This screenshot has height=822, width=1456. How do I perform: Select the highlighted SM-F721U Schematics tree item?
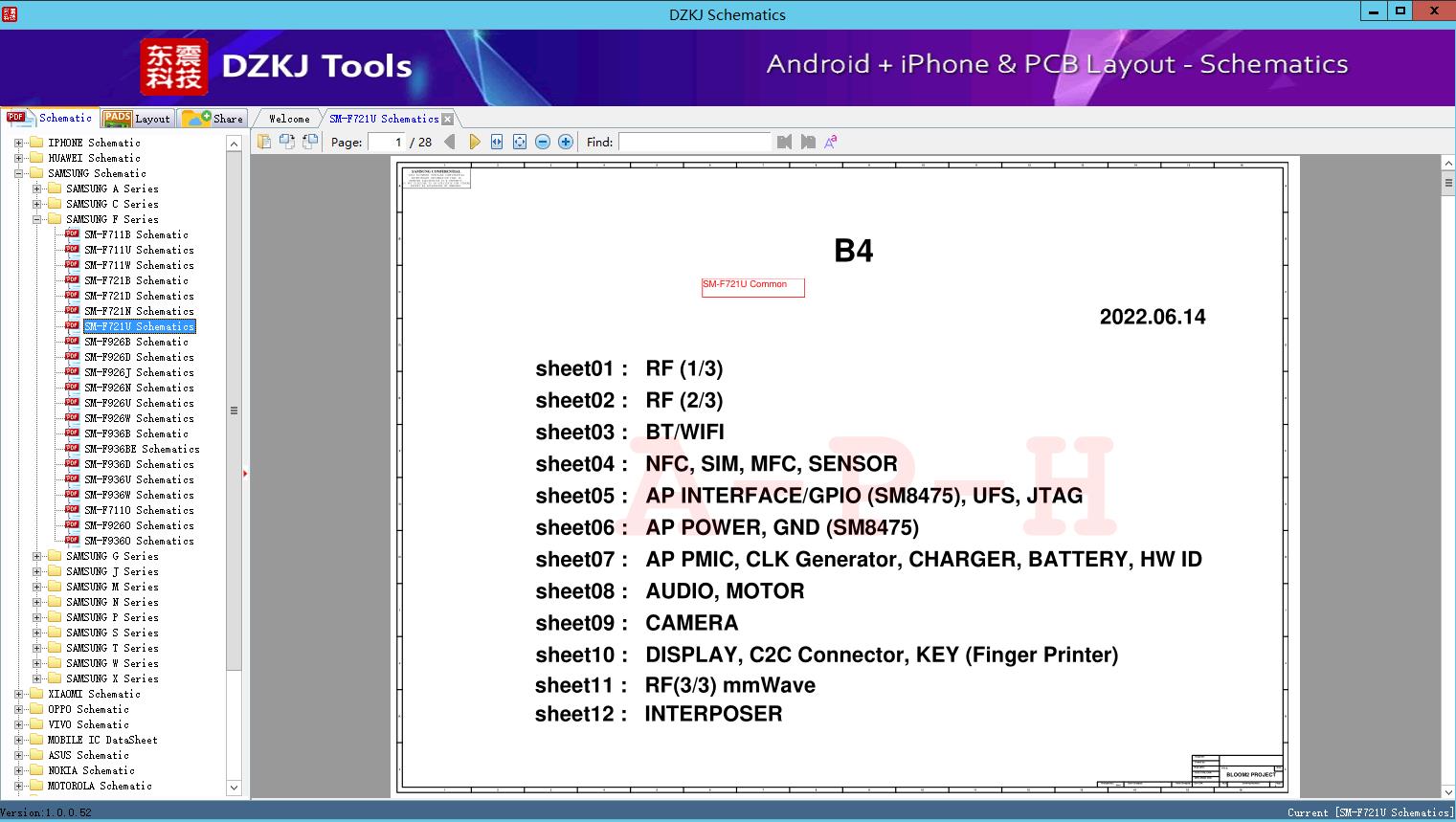tap(139, 326)
